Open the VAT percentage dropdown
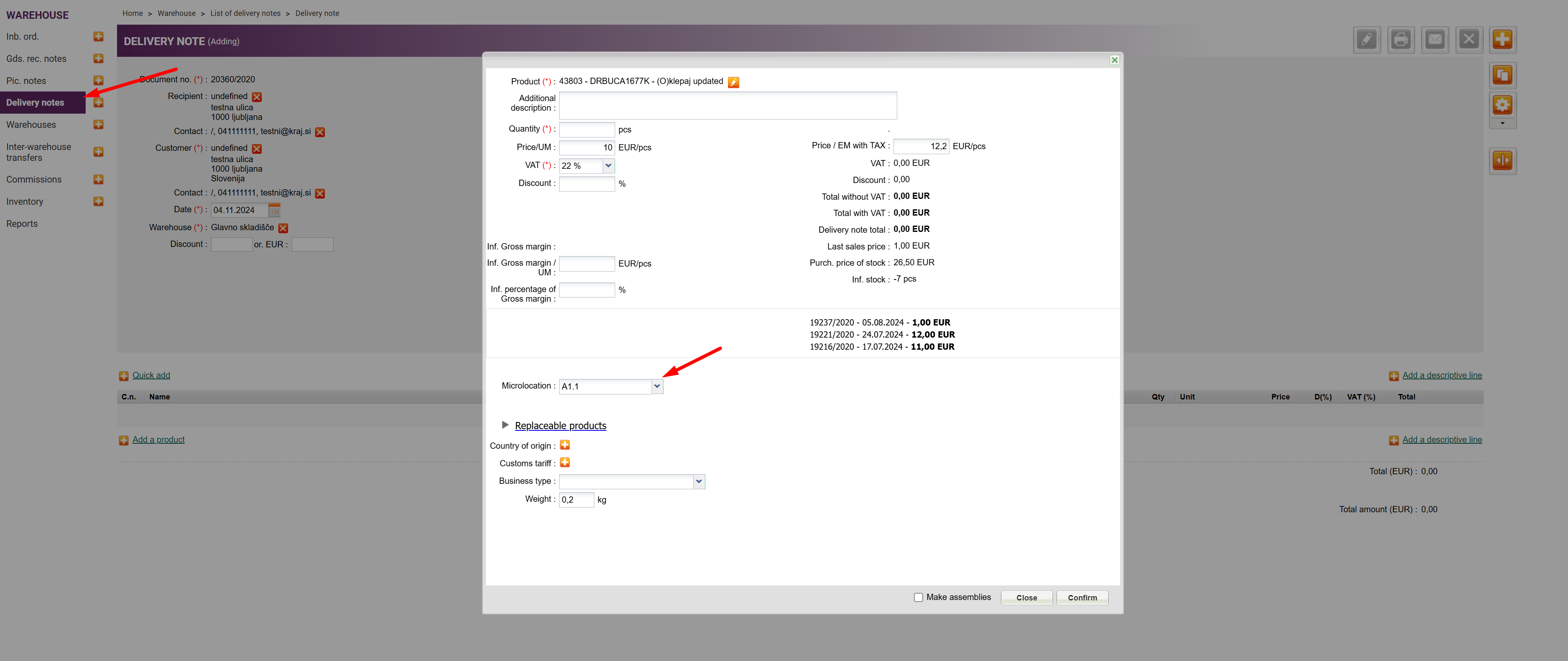This screenshot has height=661, width=1568. coord(608,165)
